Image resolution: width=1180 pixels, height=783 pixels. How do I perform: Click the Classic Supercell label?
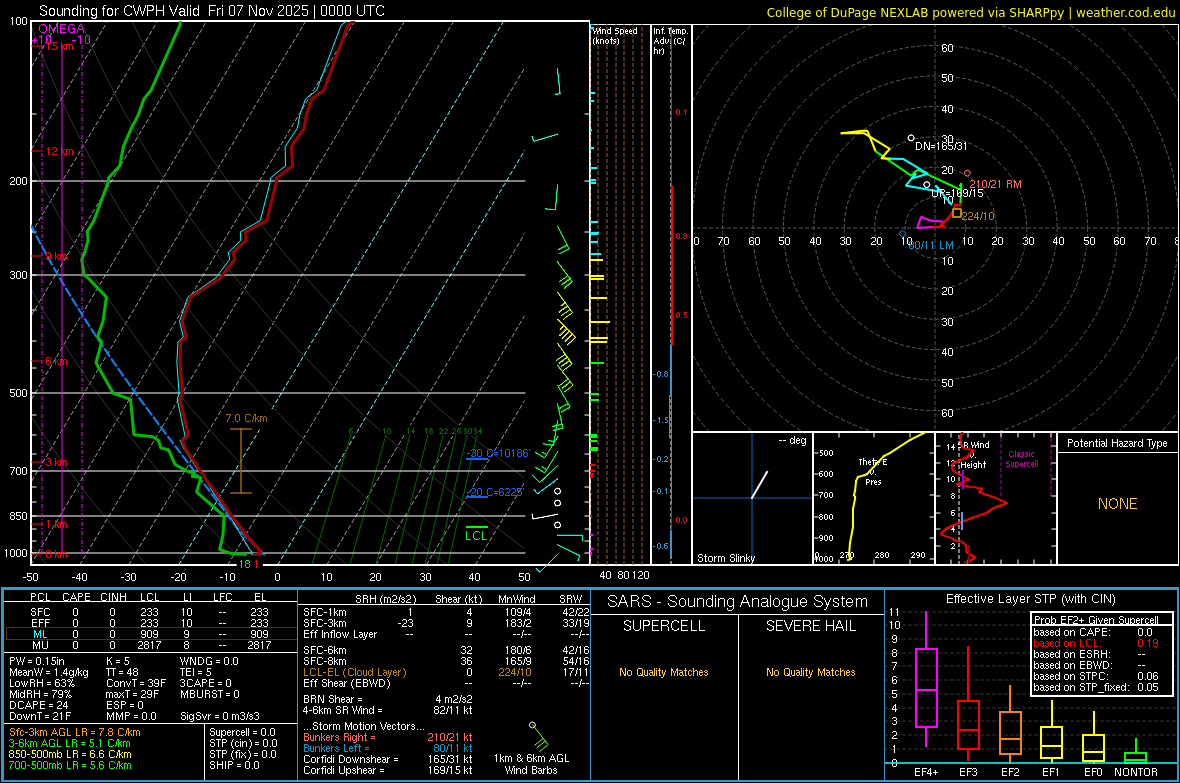click(x=1021, y=459)
